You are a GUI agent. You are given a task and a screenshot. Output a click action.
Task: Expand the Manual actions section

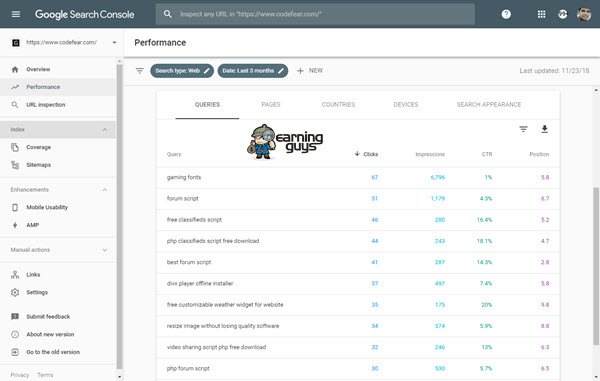[x=104, y=250]
